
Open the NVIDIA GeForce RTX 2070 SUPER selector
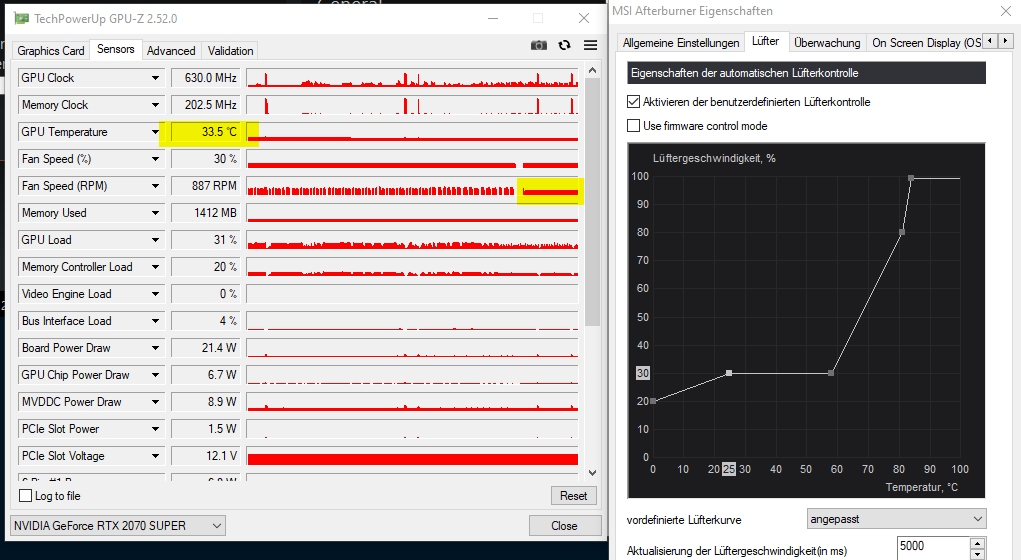(x=118, y=525)
